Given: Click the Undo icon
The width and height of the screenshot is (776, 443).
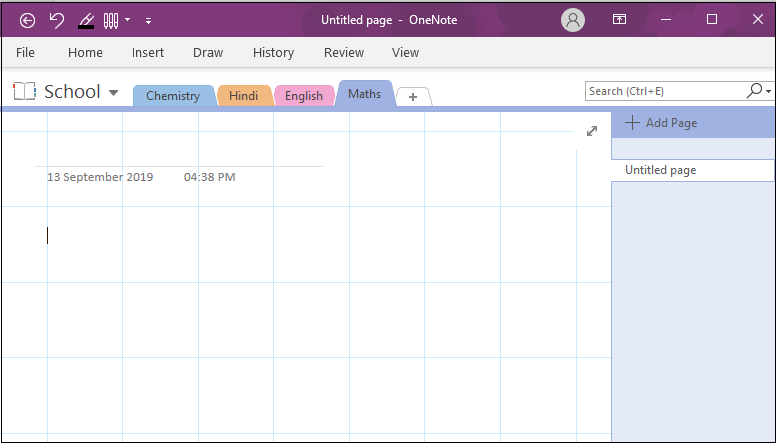Looking at the screenshot, I should [57, 20].
